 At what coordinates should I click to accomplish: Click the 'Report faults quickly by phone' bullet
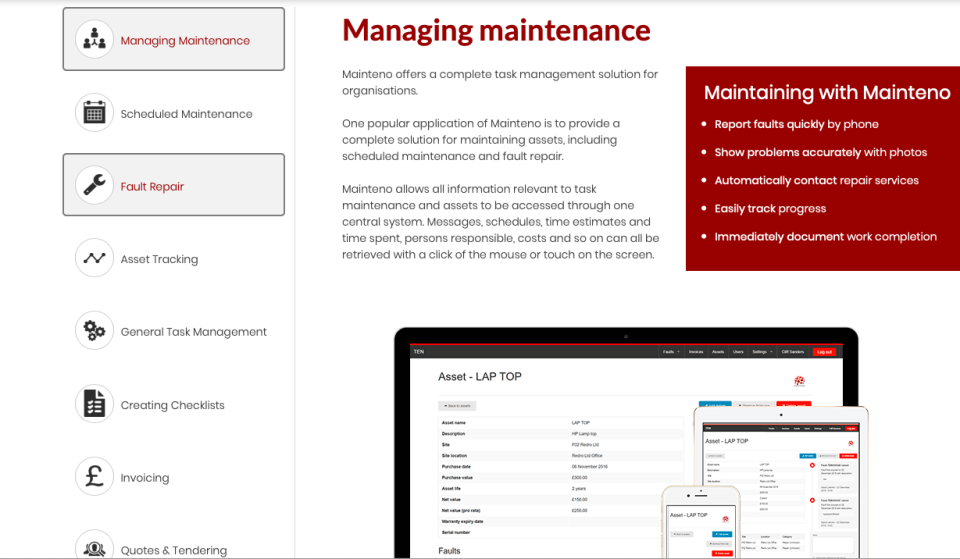(797, 124)
